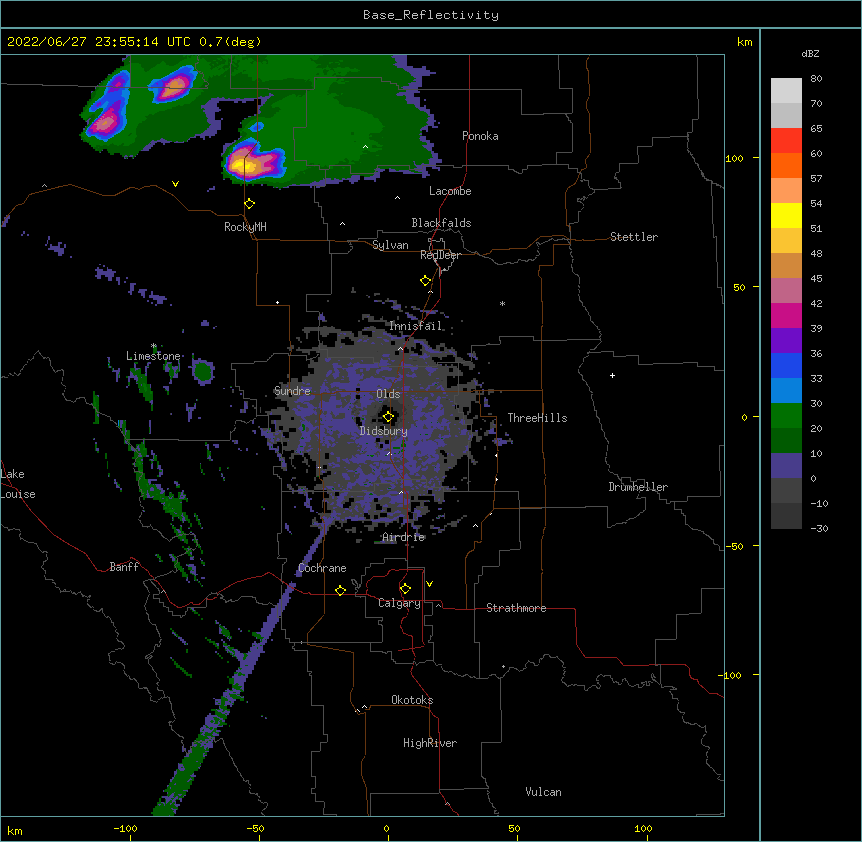Click the yellow diamond marker above Calgary label
This screenshot has width=862, height=842.
pyautogui.click(x=405, y=589)
